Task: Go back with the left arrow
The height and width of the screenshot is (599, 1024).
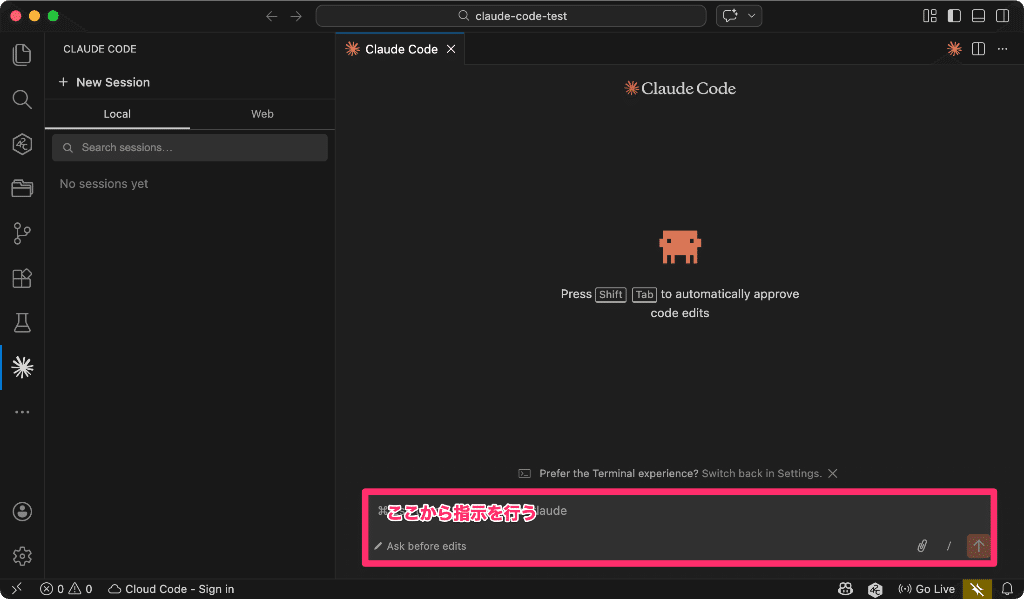Action: (272, 16)
